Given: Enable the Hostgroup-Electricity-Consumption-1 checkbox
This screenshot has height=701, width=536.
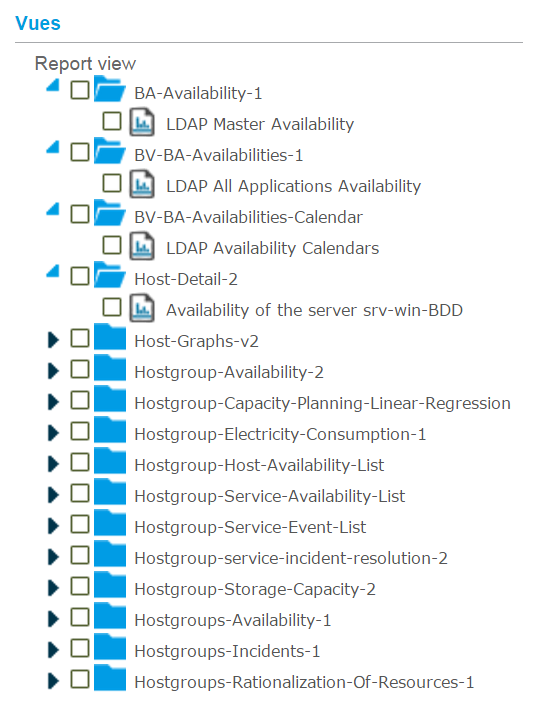Looking at the screenshot, I should [x=80, y=431].
